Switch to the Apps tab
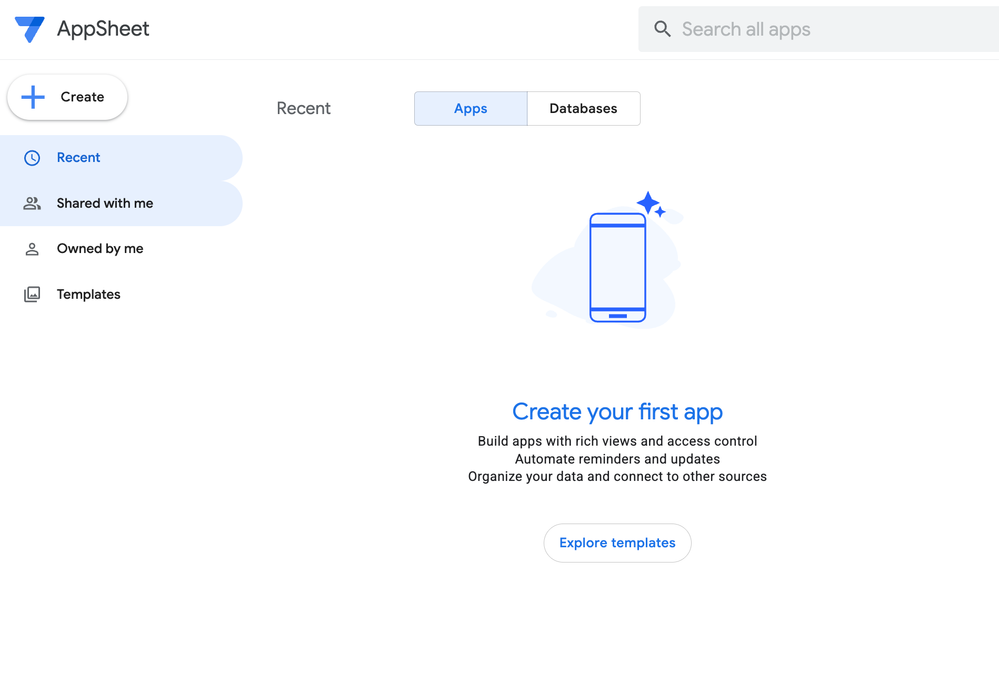Image resolution: width=999 pixels, height=685 pixels. 471,108
